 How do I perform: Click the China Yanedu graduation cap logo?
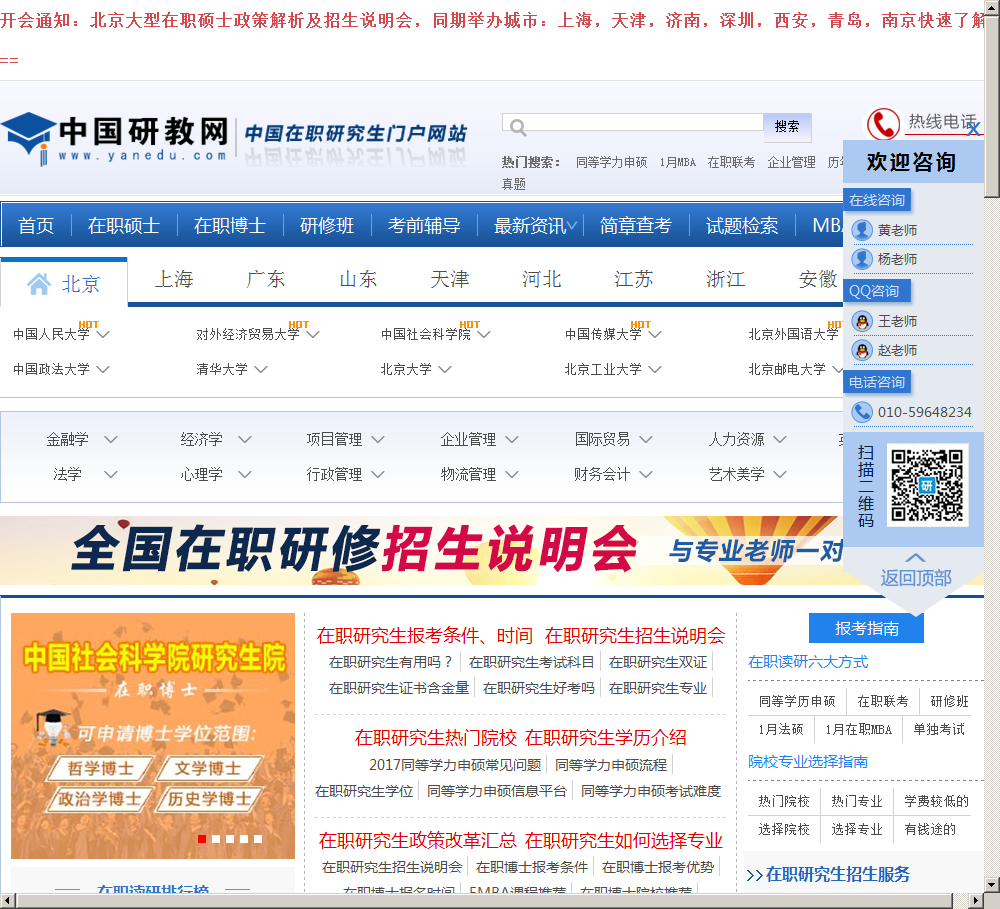[x=27, y=138]
